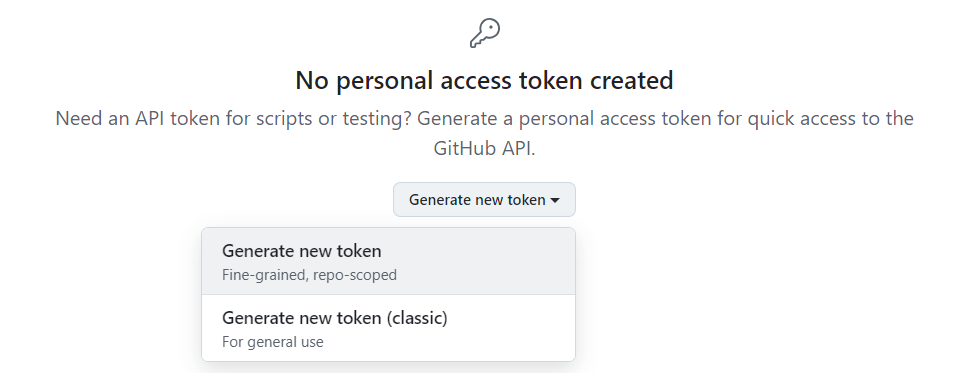Click the 'Generate new token' label on button

tap(477, 200)
